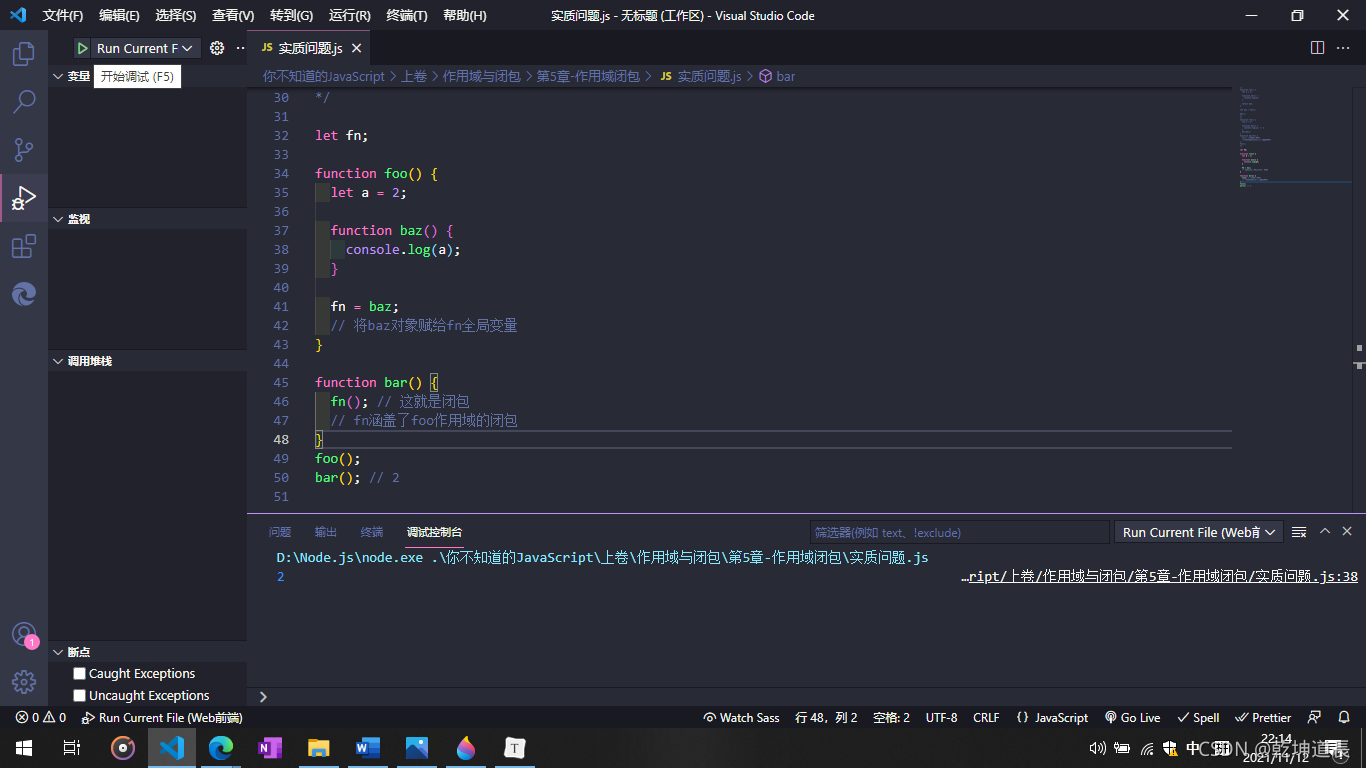
Task: Open the 终端(T) menu
Action: pos(406,16)
